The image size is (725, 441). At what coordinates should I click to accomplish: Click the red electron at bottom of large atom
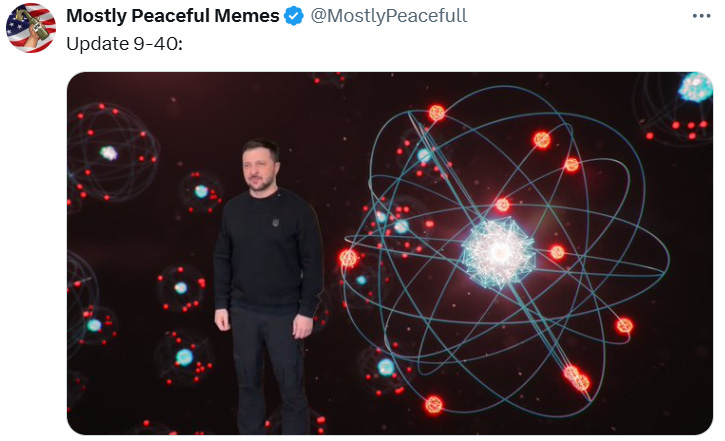434,404
